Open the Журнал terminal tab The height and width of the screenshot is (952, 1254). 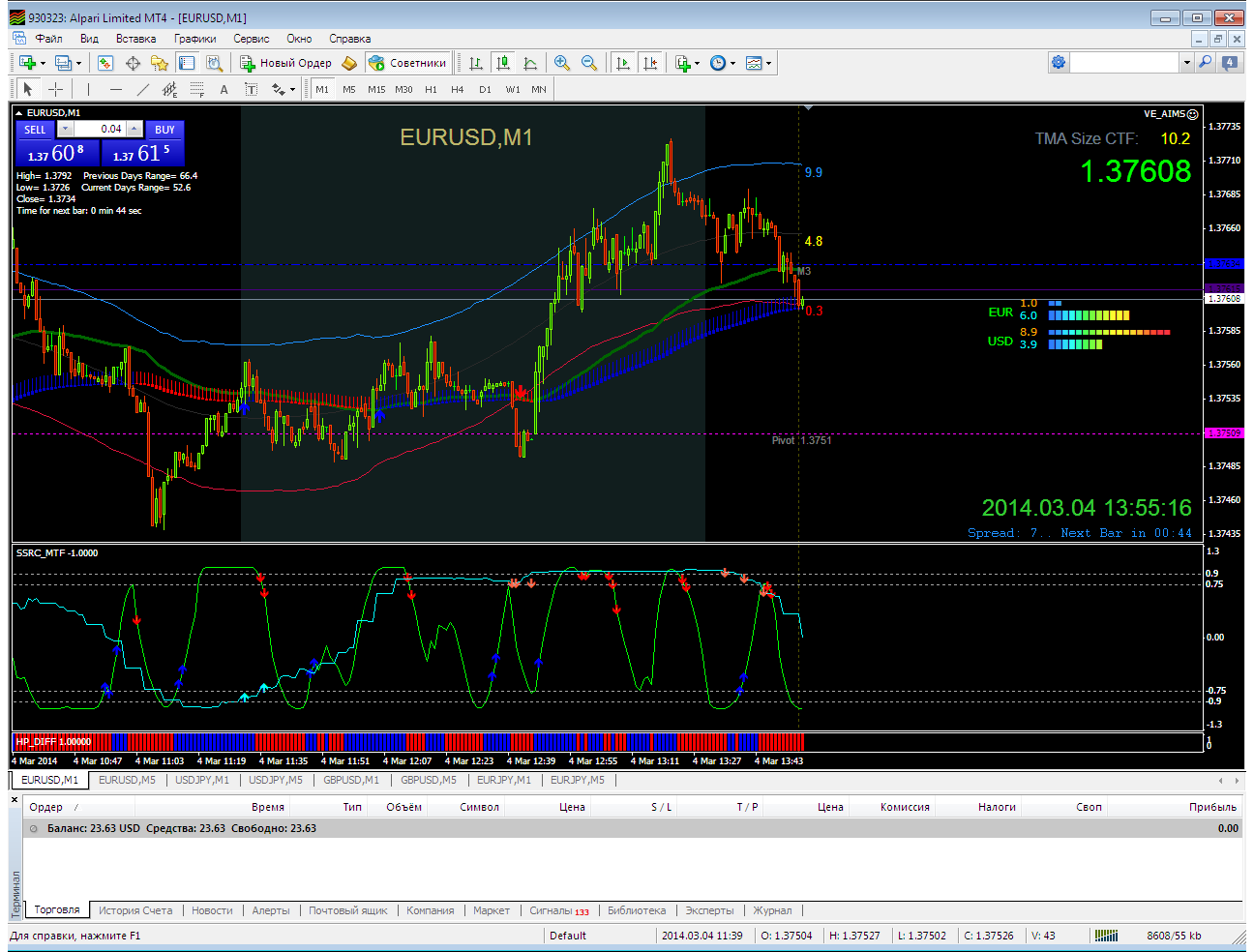772,910
